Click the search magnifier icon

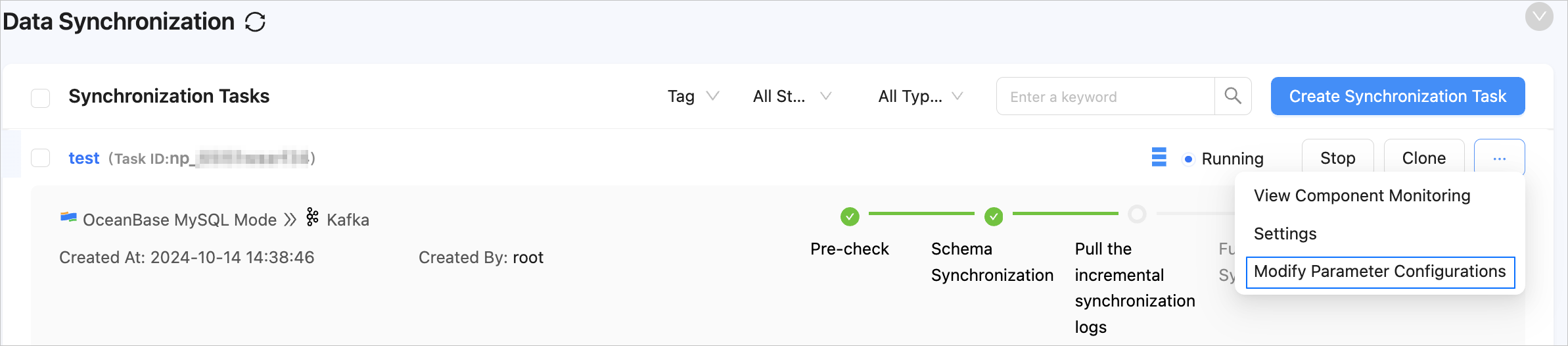[1233, 96]
